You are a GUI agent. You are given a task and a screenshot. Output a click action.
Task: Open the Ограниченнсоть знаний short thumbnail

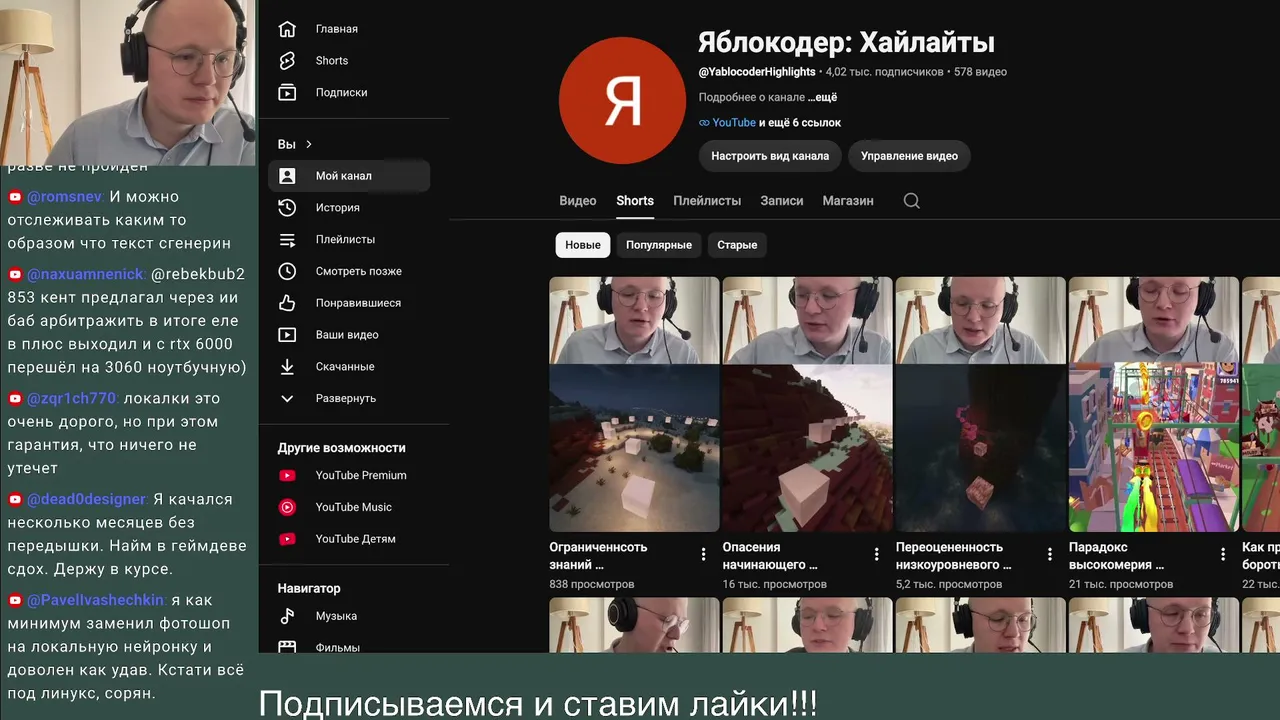(634, 404)
